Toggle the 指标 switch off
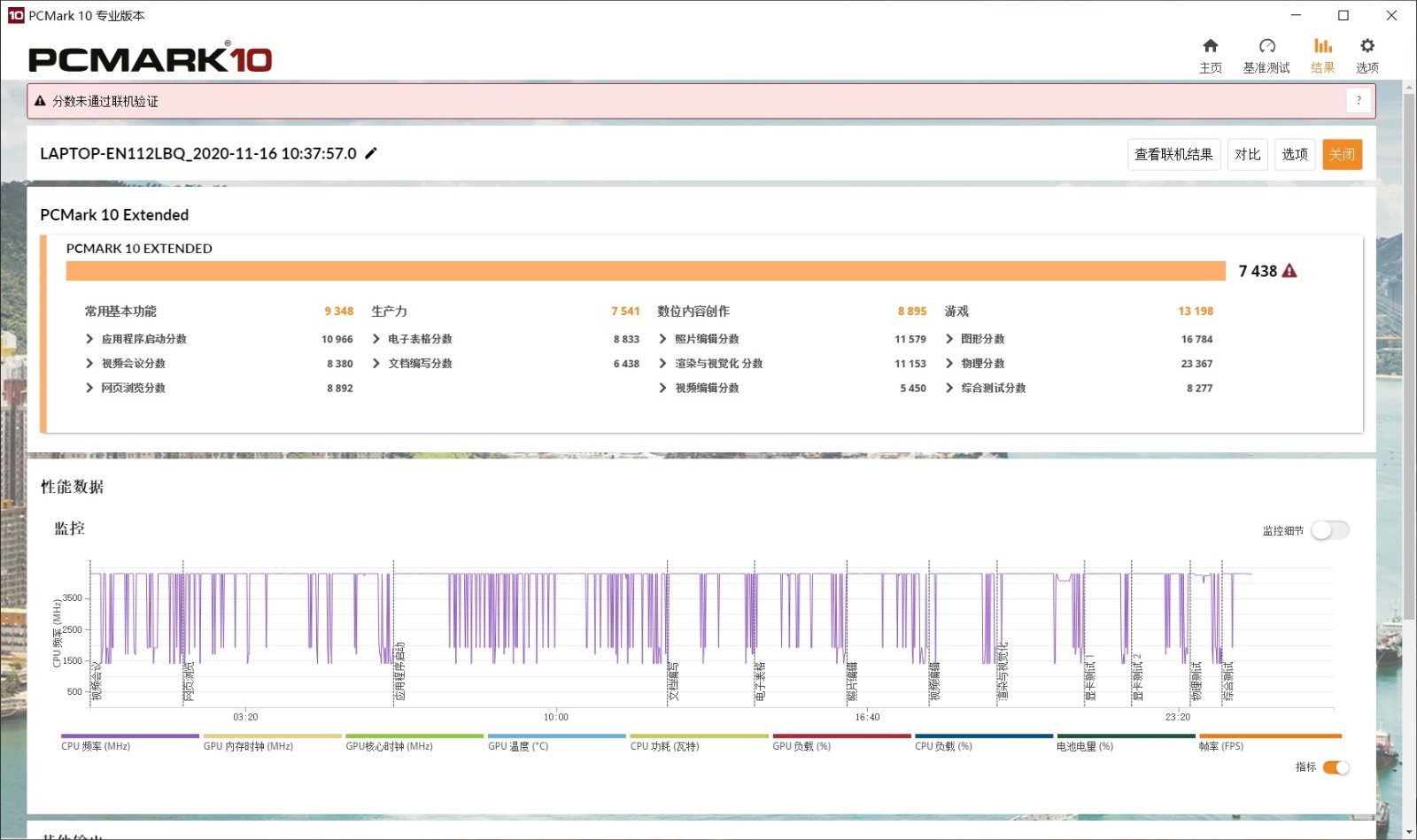Screen dimensions: 1417x840 point(1336,767)
